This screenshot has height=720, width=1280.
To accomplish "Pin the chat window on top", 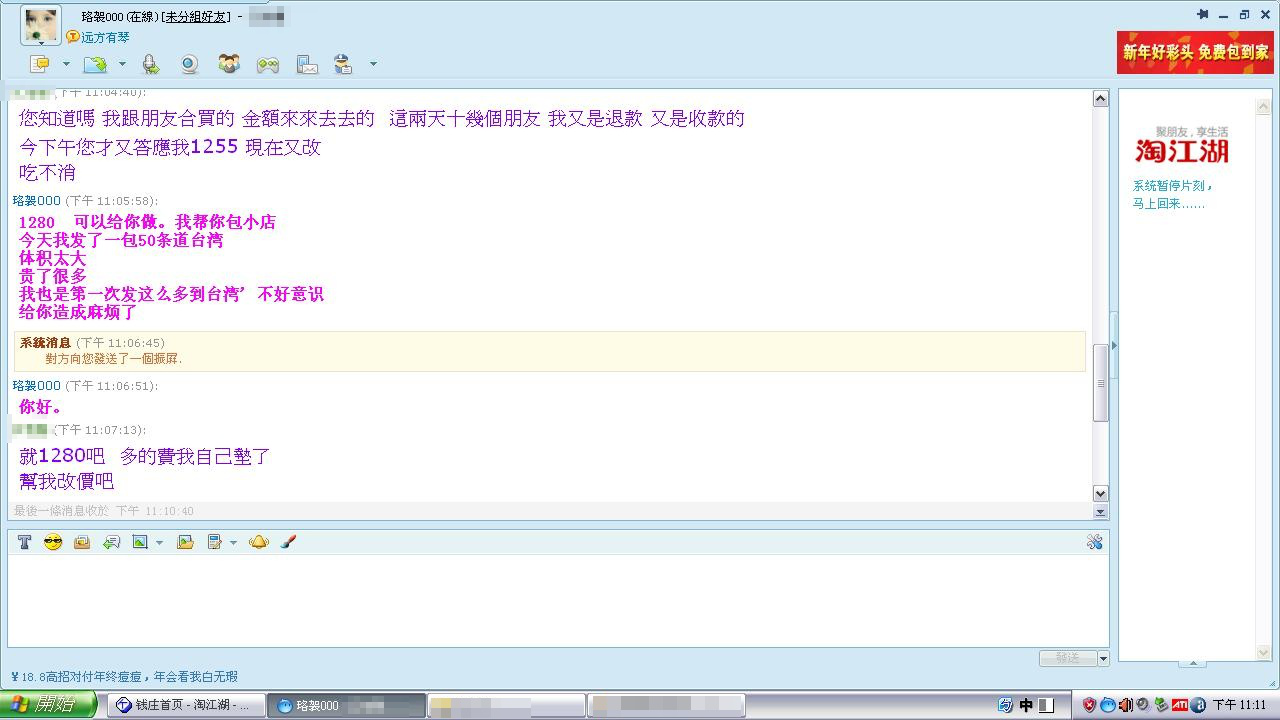I will (x=1203, y=14).
